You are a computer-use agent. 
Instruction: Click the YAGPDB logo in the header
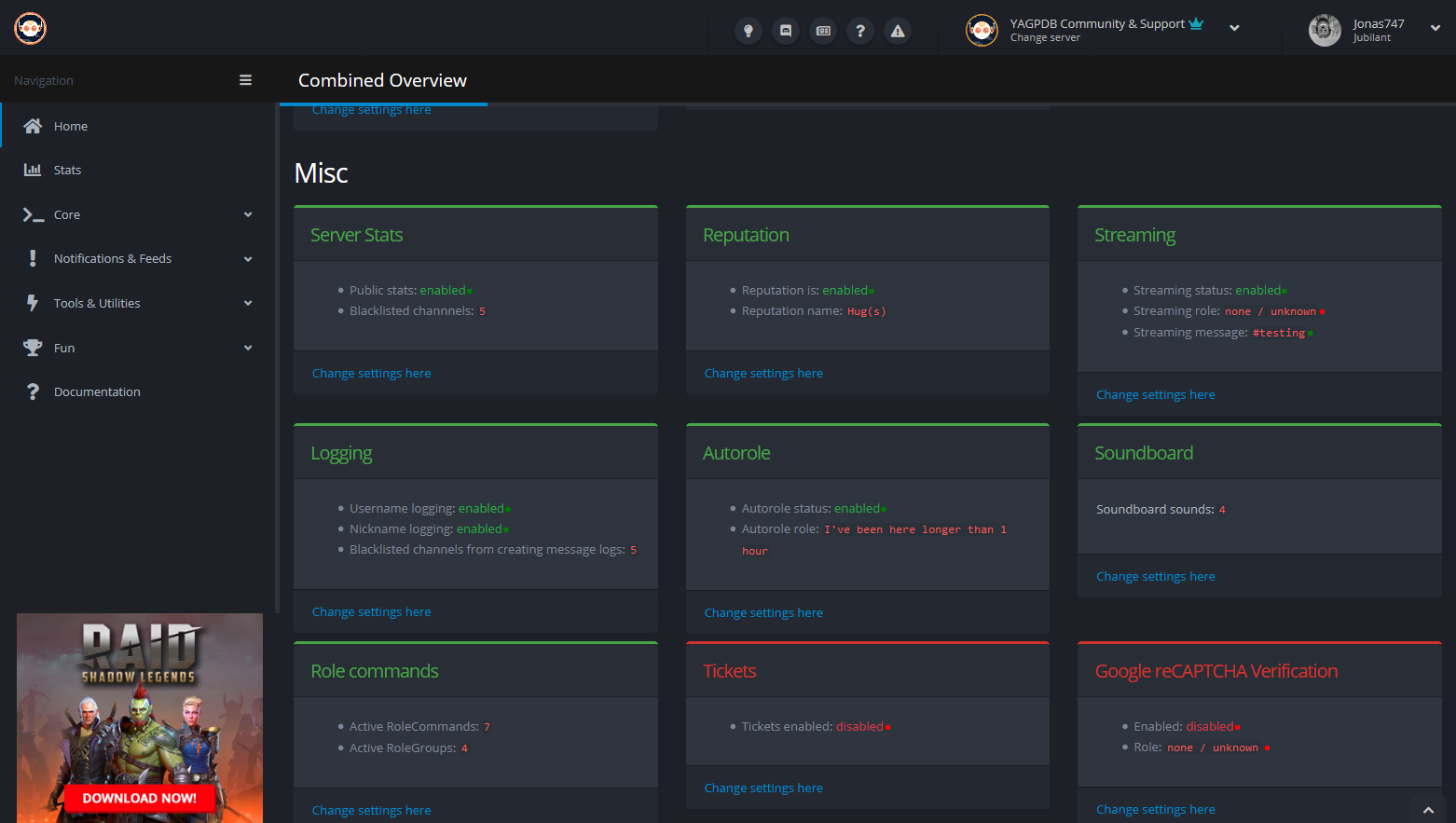[x=30, y=29]
